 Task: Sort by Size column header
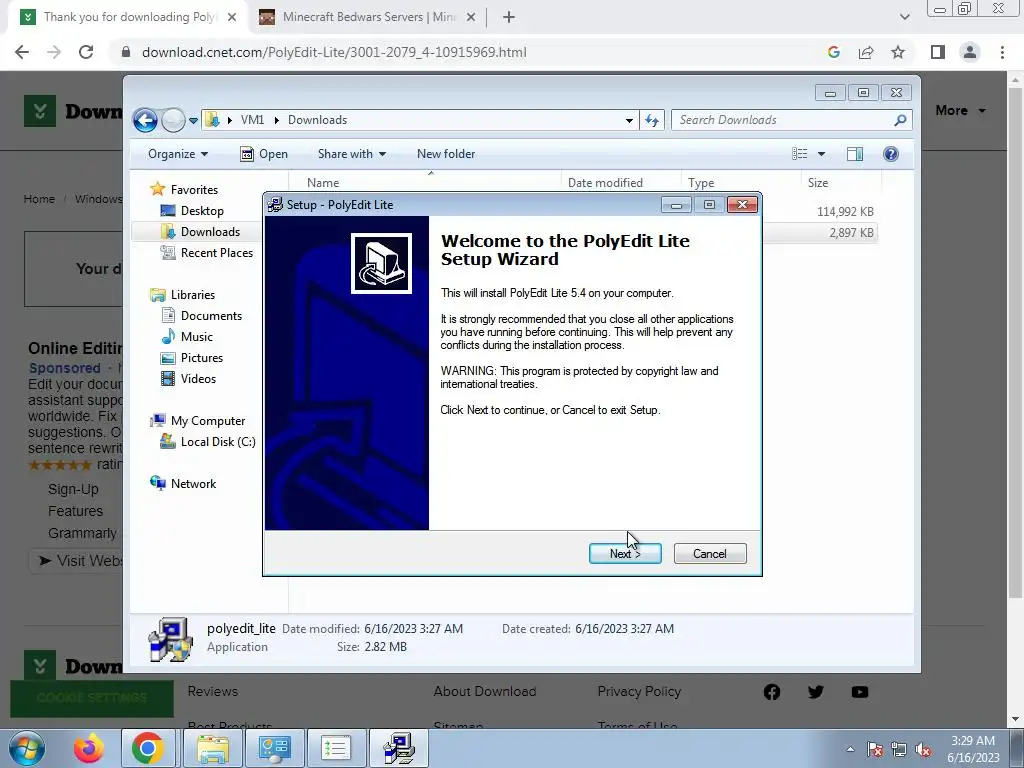[x=818, y=183]
